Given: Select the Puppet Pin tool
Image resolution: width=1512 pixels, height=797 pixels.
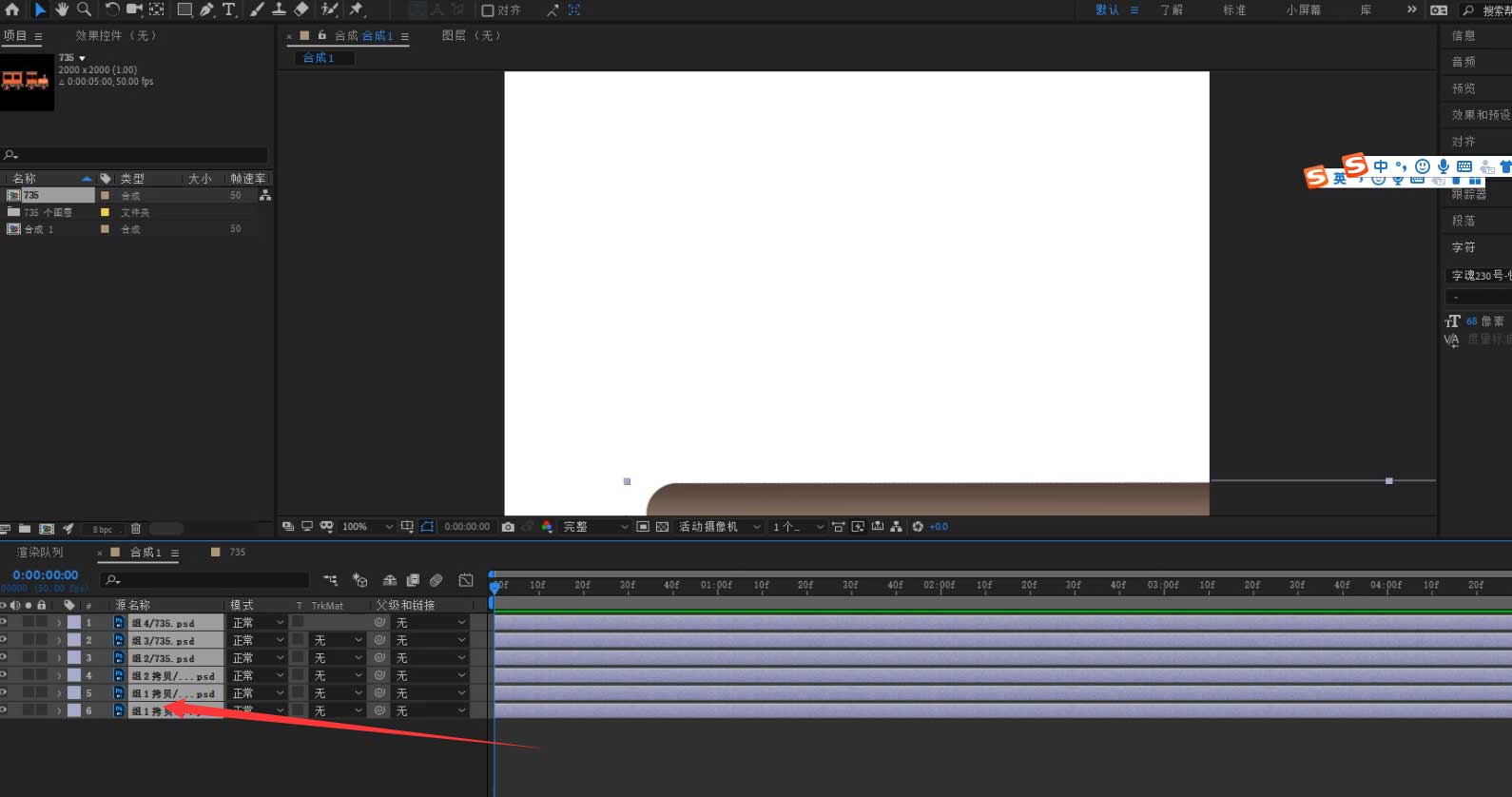Looking at the screenshot, I should pyautogui.click(x=357, y=10).
